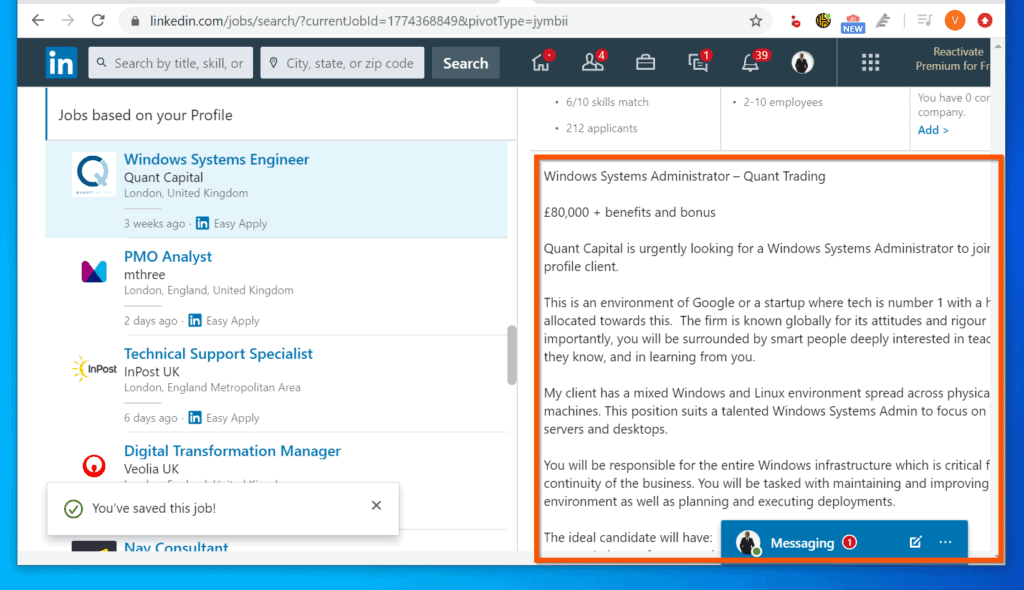Screen dimensions: 1024x590
Task: Click the red update icon in browser toolbar
Action: click(985, 21)
